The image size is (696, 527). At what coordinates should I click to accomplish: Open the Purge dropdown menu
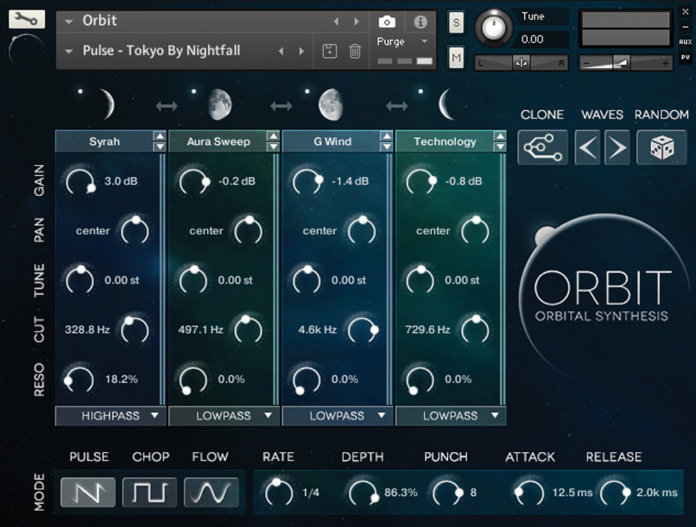point(403,42)
